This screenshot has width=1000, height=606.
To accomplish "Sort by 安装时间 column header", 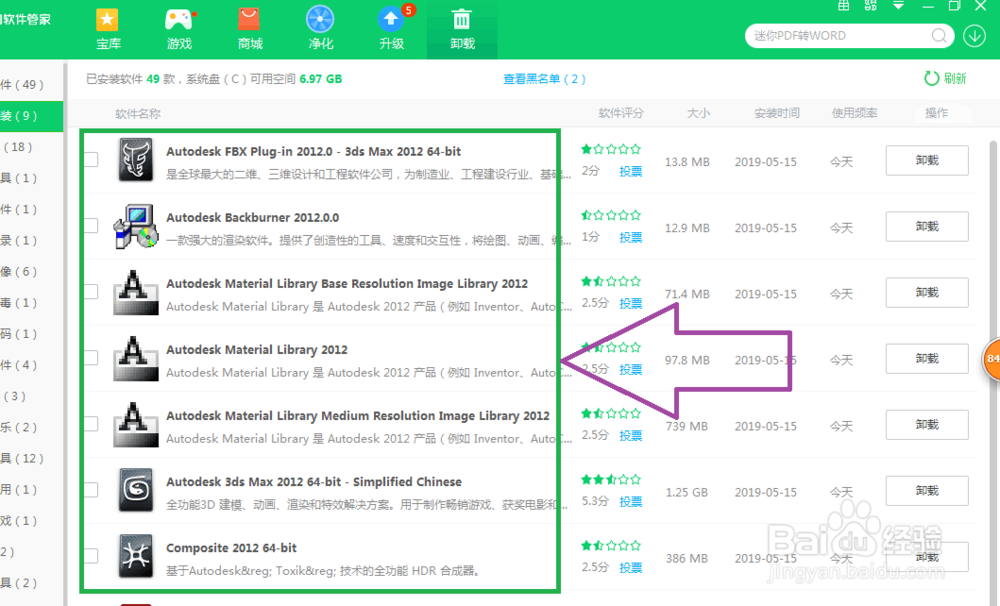I will [x=777, y=113].
